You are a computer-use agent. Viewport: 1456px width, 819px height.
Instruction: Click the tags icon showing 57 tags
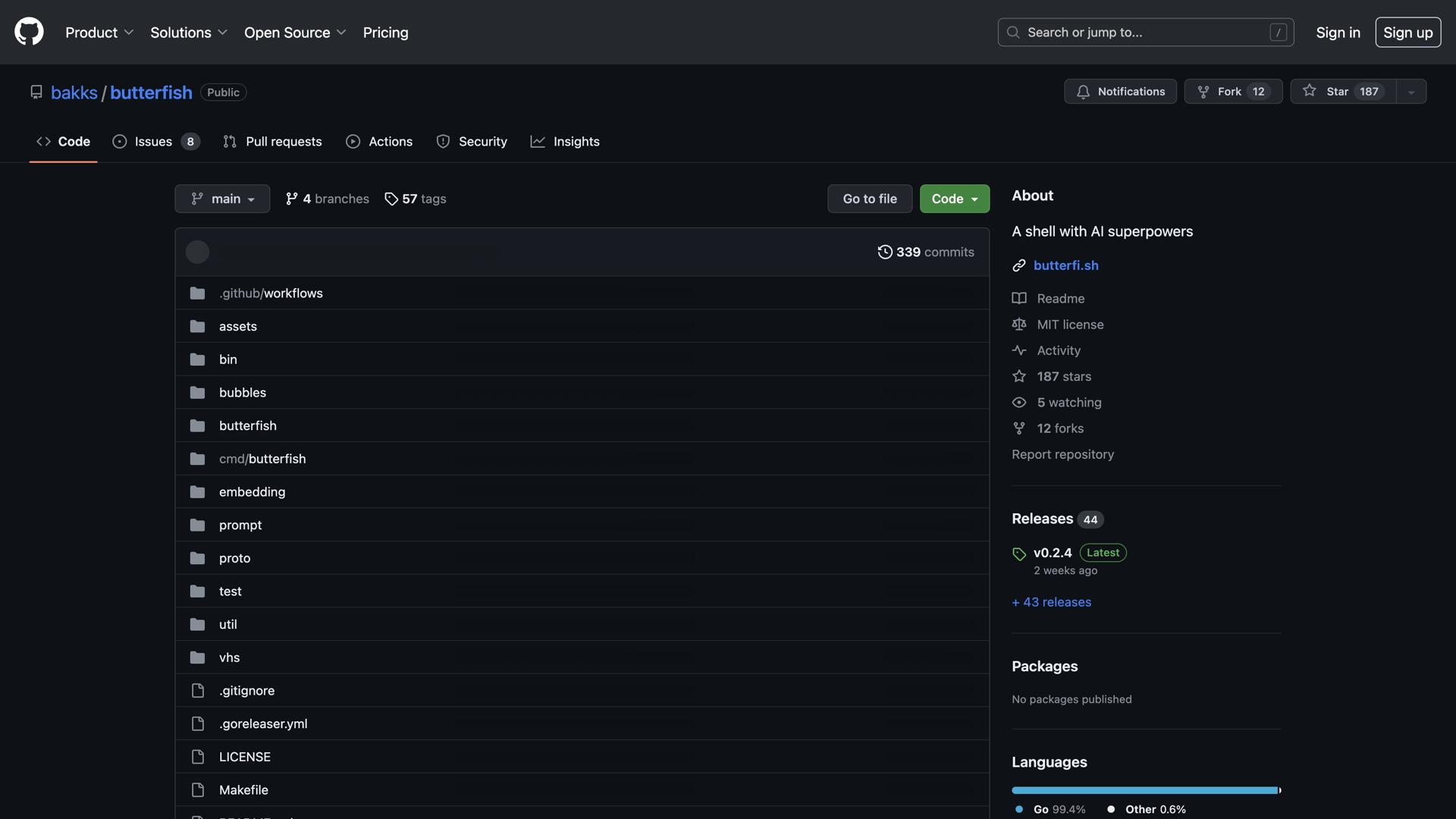tap(391, 199)
